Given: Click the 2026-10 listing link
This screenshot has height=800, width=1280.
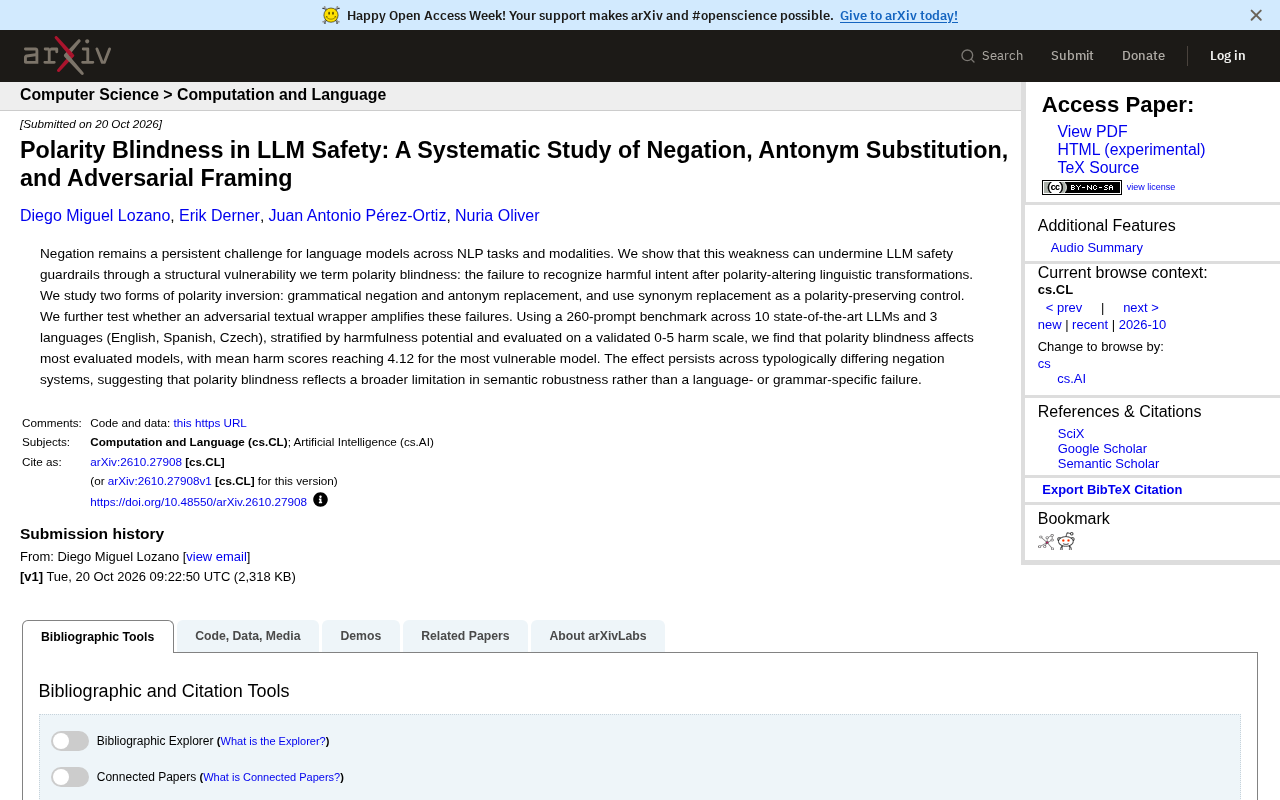Looking at the screenshot, I should point(1142,325).
